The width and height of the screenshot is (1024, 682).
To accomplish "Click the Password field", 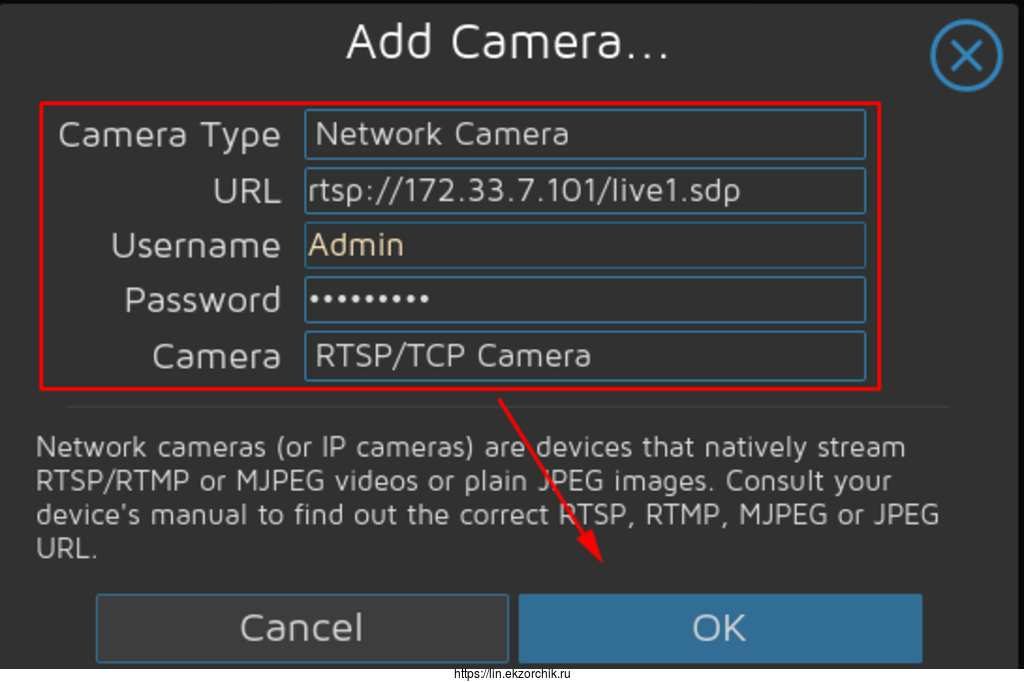I will pos(584,299).
